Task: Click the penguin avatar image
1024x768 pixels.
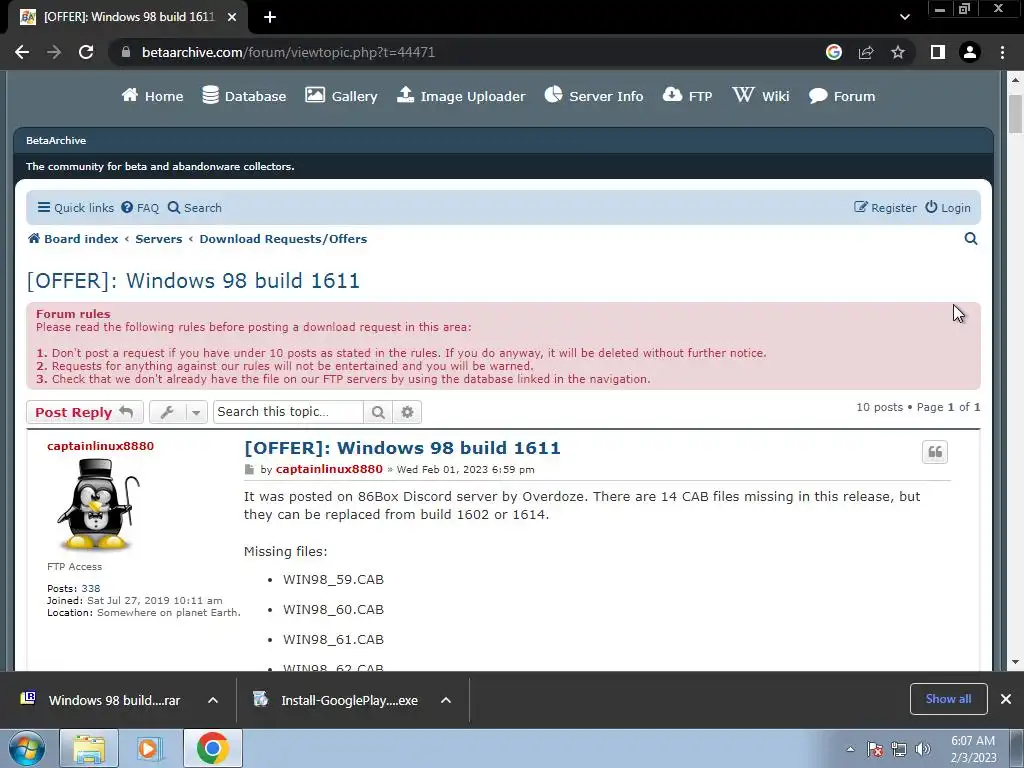Action: coord(98,505)
